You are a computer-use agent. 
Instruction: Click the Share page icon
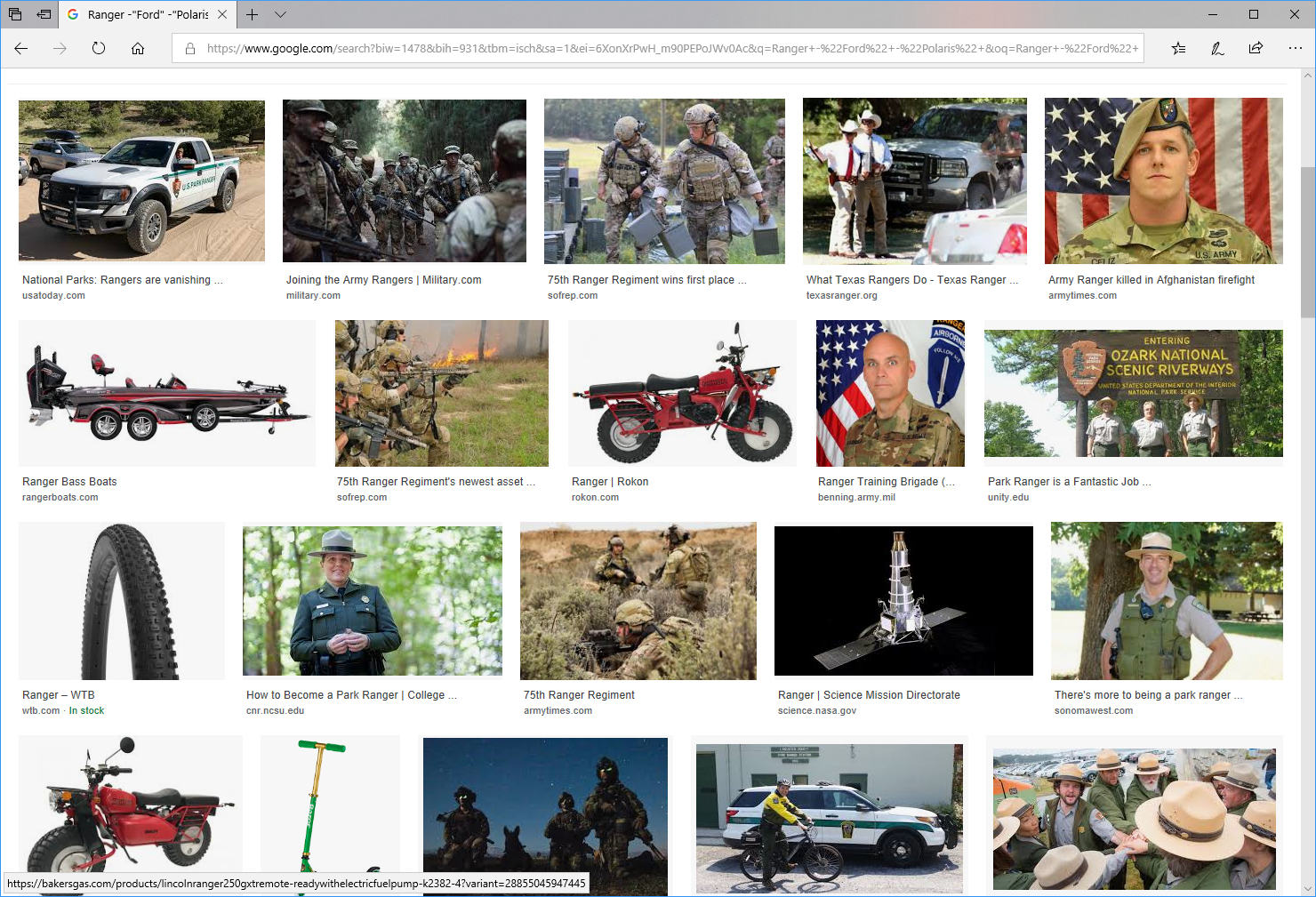1256,48
